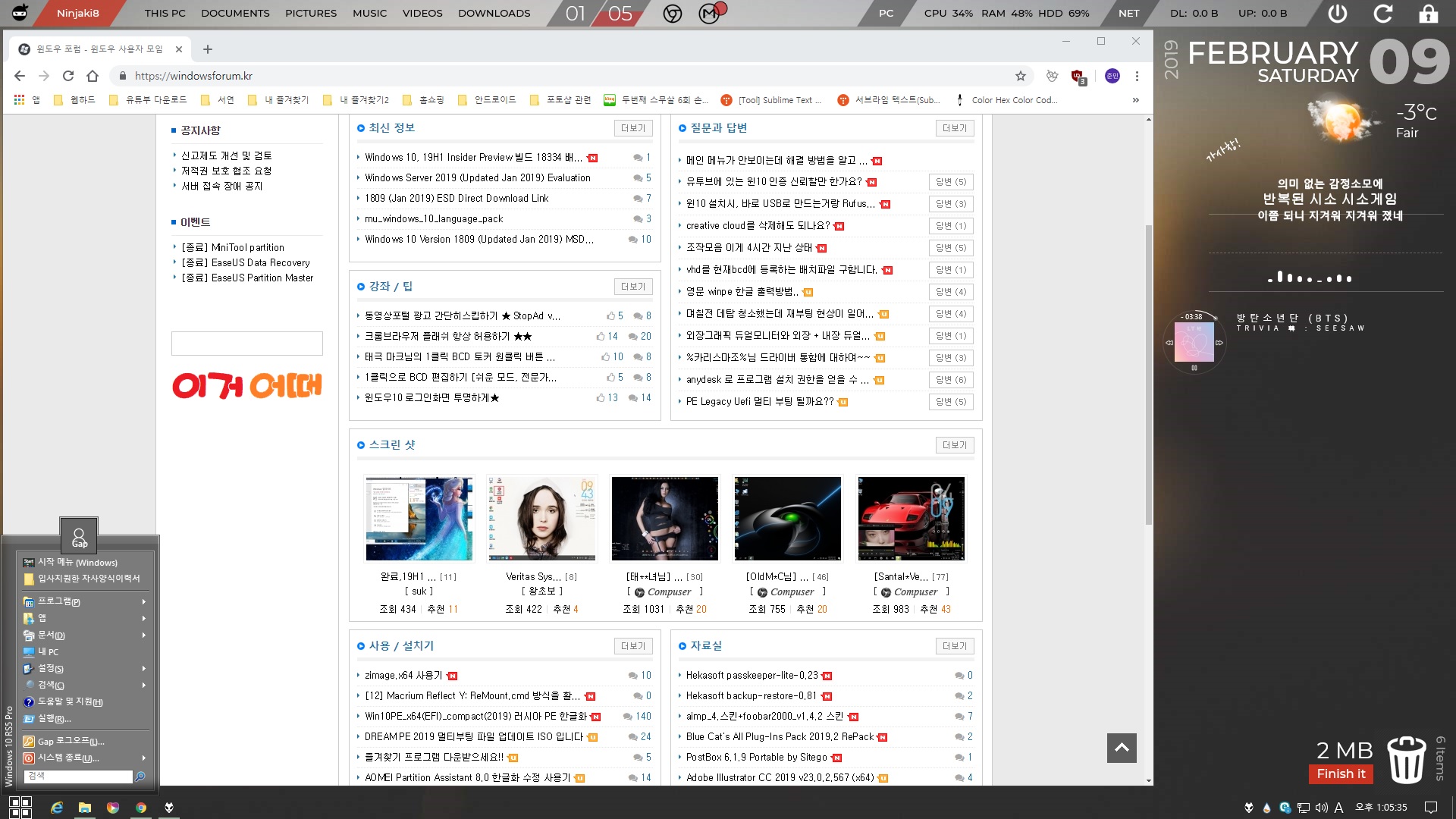1456x819 pixels.
Task: Open MUSIC from the top bar
Action: [x=370, y=13]
